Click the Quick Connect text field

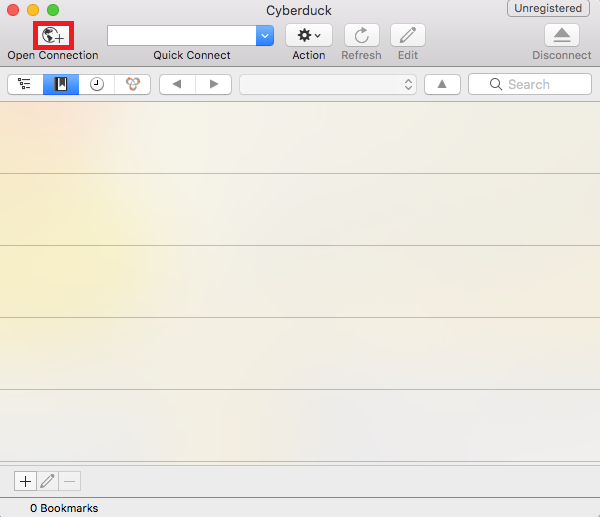click(x=182, y=35)
